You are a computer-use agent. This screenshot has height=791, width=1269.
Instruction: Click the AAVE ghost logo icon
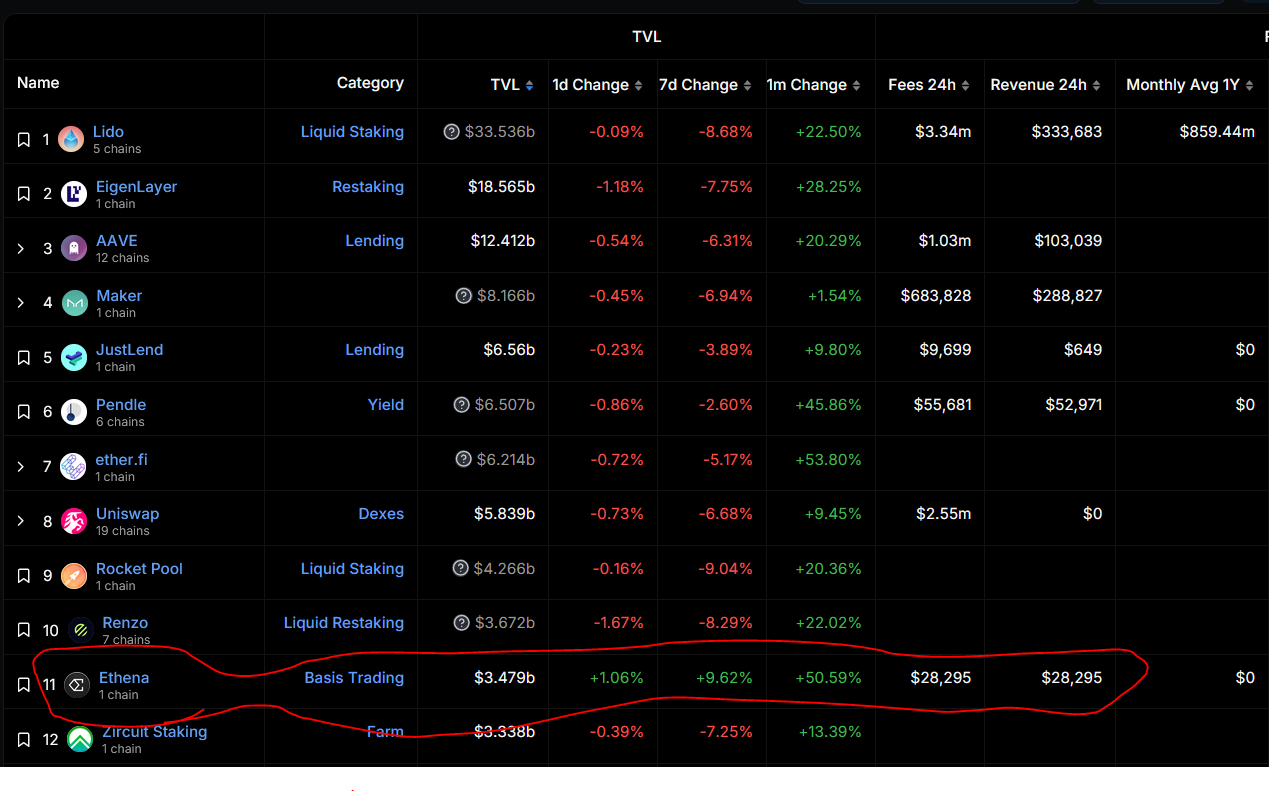coord(74,248)
